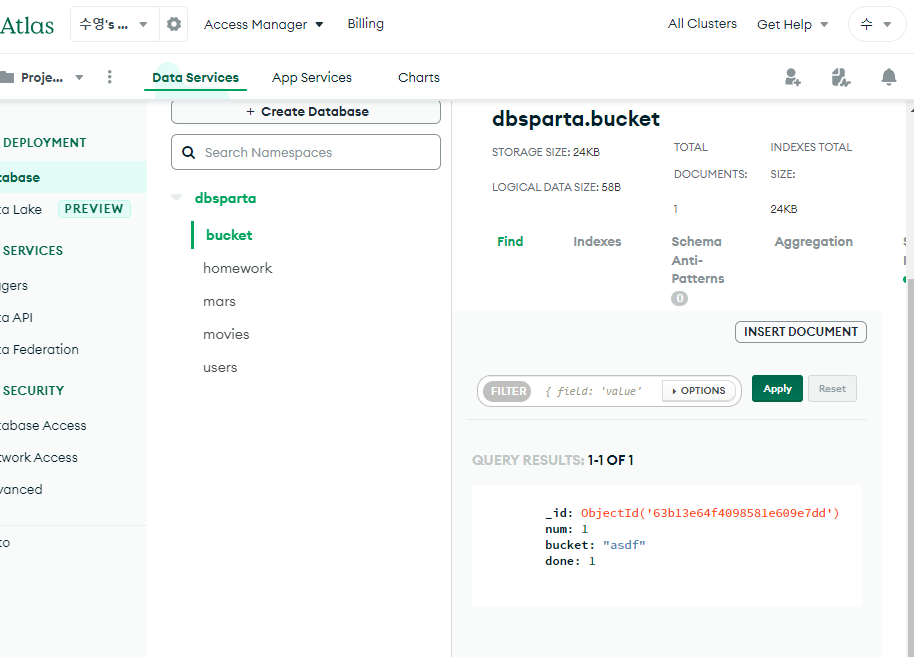Reset the query filter
Viewport: 914px width, 657px height.
click(832, 389)
